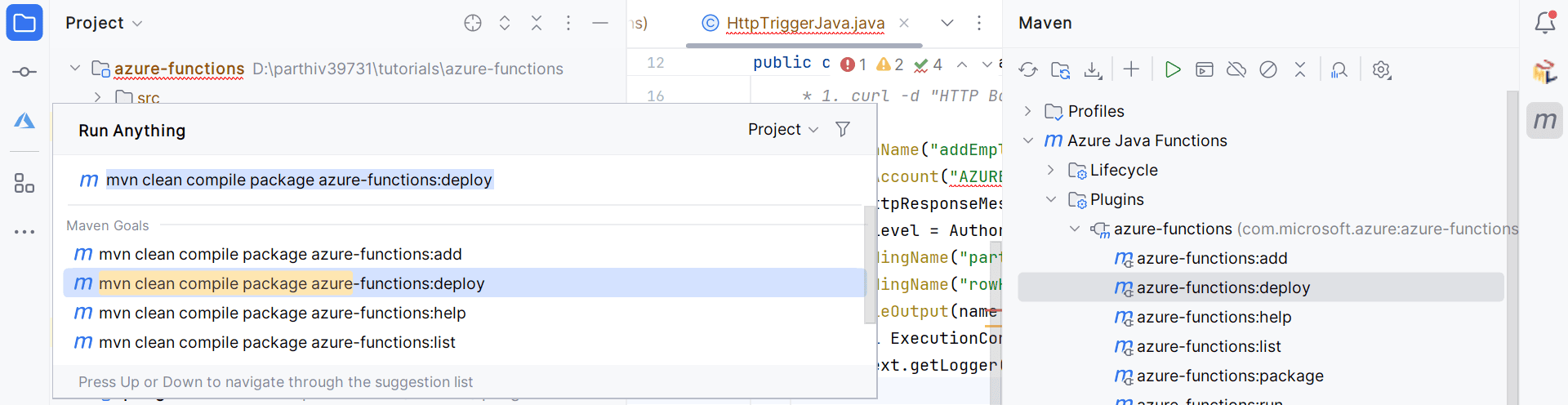Click Select Opened File crosshair icon
This screenshot has width=1568, height=405.
tap(473, 23)
